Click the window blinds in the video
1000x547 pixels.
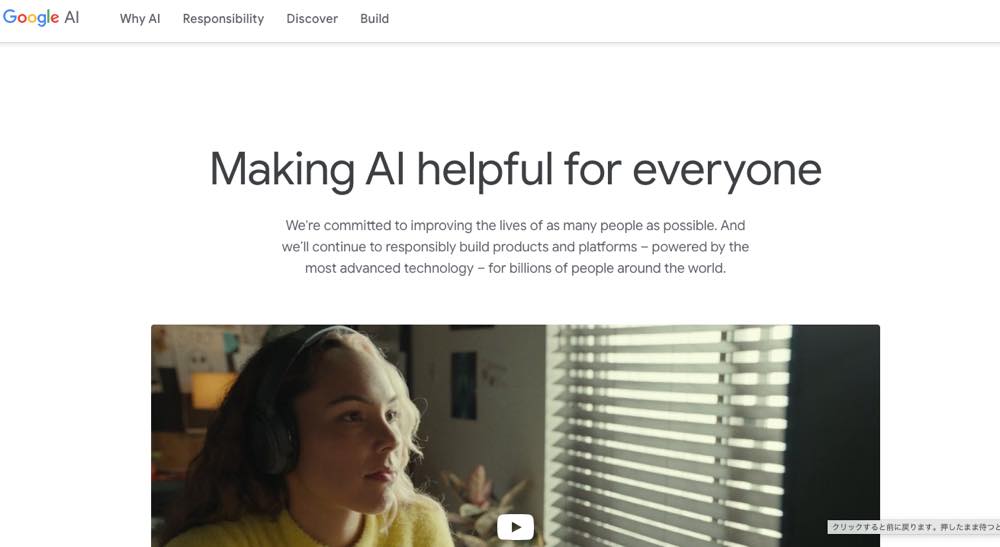pyautogui.click(x=670, y=434)
